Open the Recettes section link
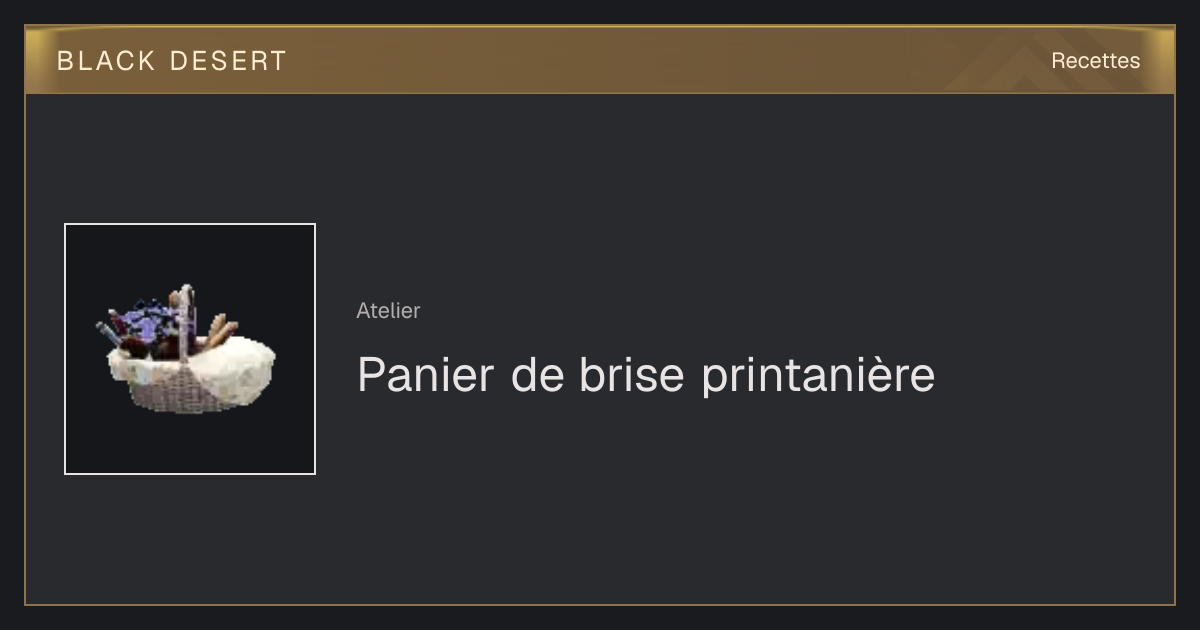The image size is (1200, 630). (1095, 61)
